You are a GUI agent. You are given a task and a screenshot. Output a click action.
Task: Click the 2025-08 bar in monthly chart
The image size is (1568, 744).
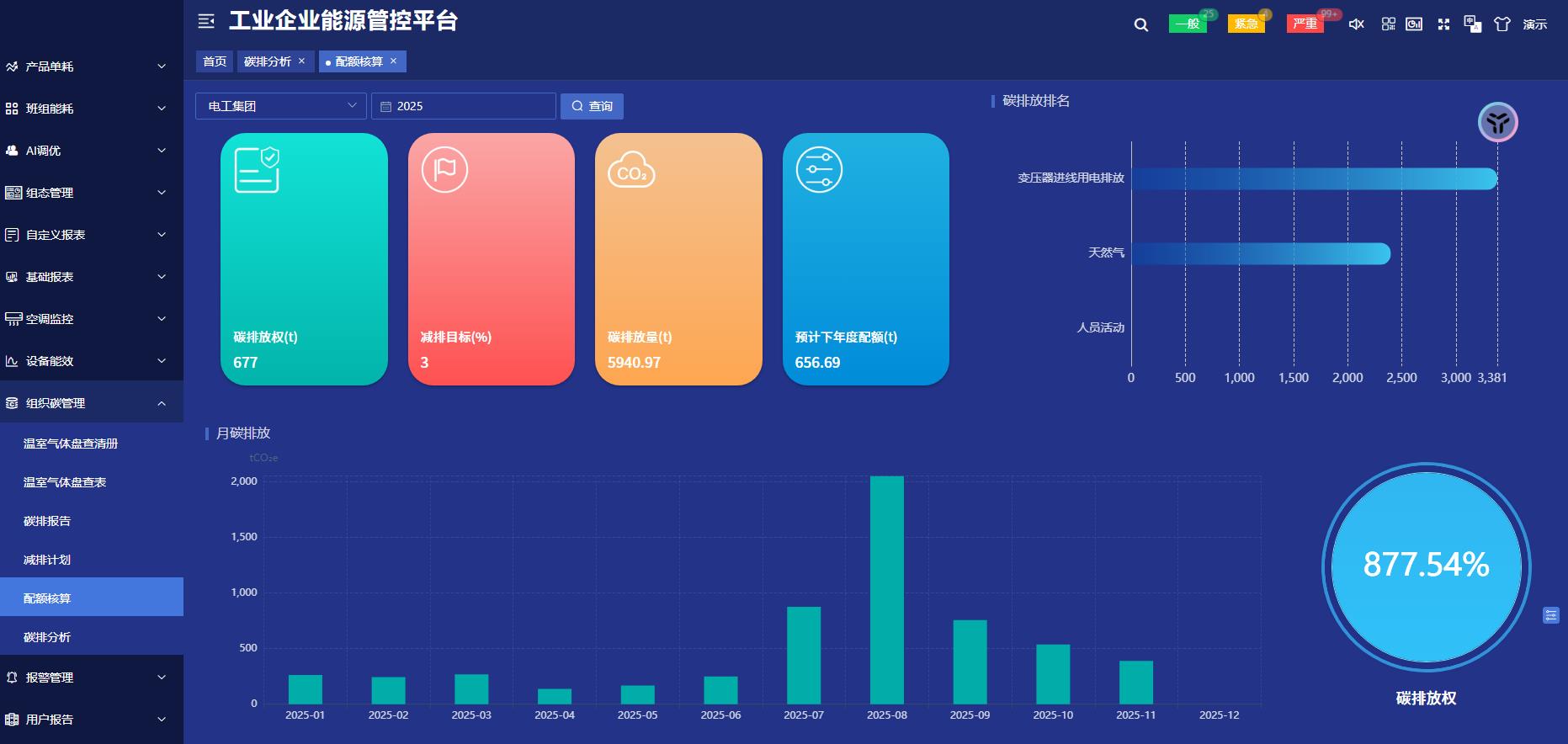(x=886, y=589)
